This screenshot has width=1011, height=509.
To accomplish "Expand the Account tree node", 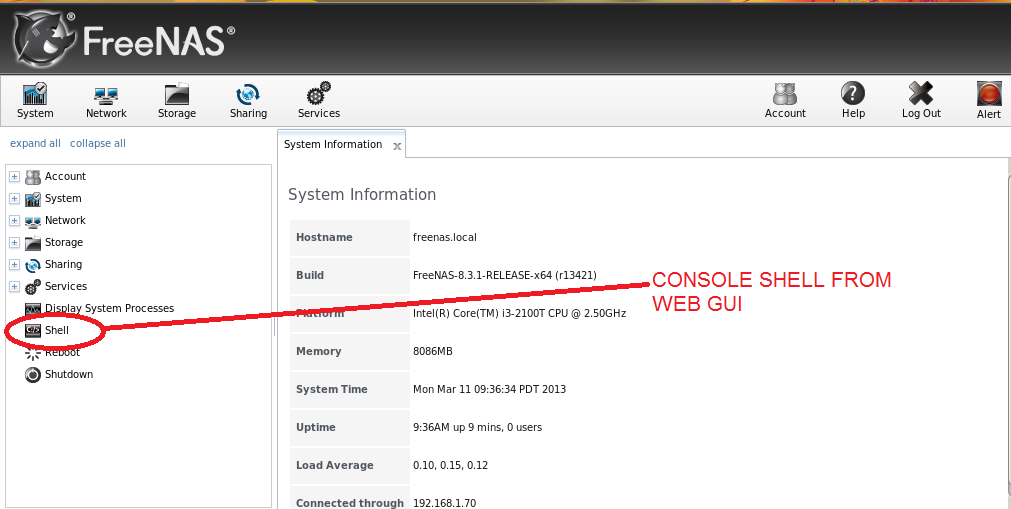I will coord(14,176).
